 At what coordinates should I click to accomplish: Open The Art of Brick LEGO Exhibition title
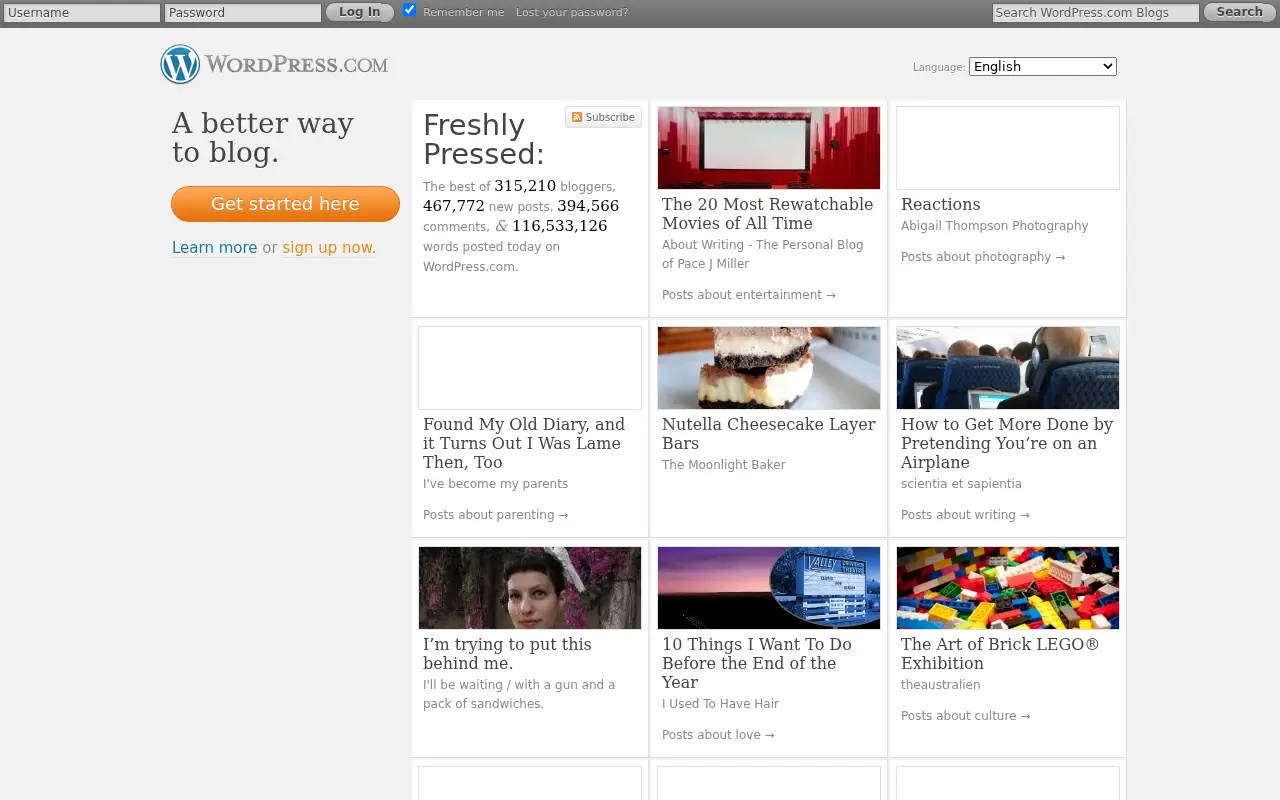[x=1000, y=653]
